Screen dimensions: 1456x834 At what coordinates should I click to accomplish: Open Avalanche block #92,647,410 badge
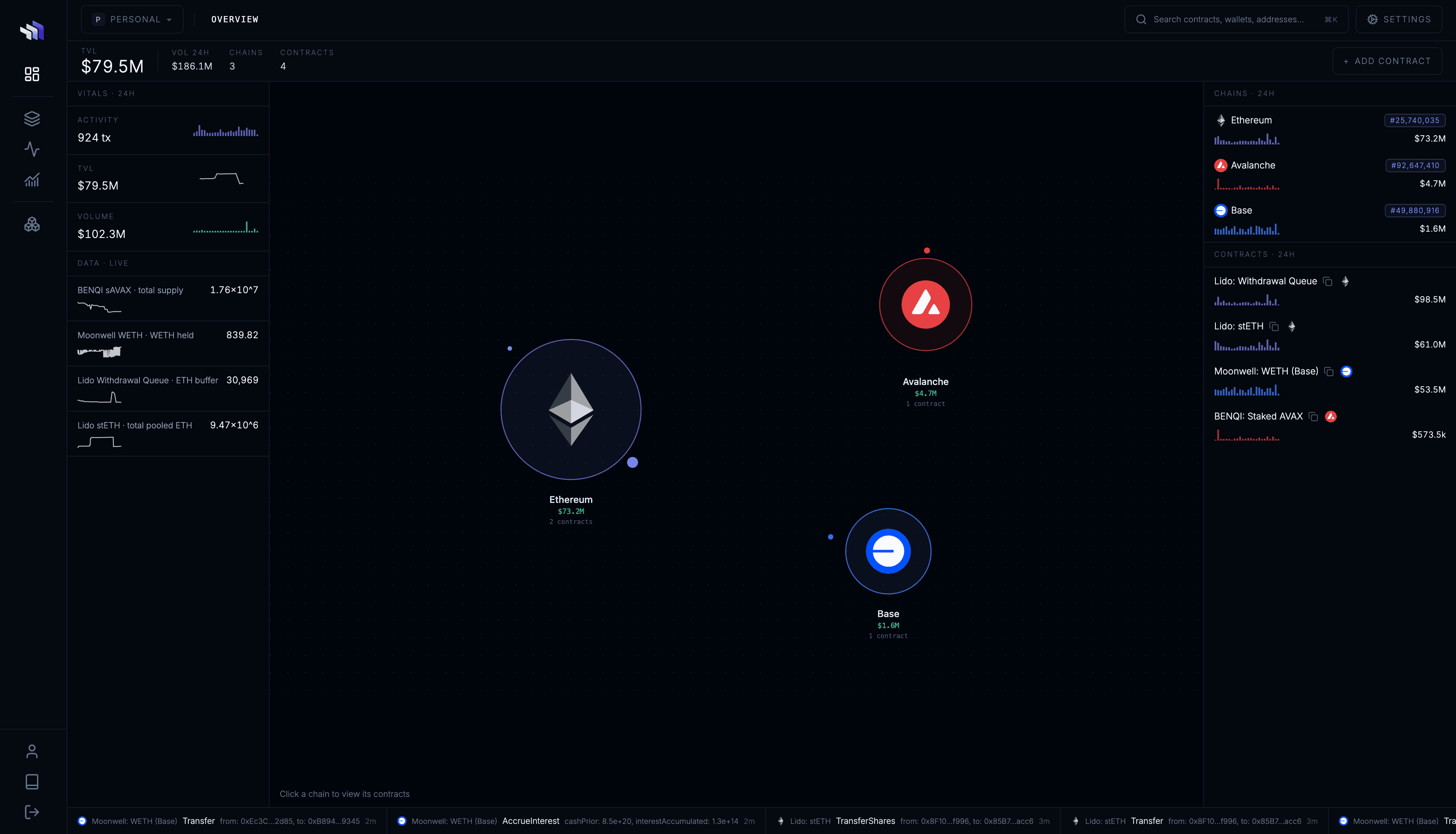(x=1415, y=166)
